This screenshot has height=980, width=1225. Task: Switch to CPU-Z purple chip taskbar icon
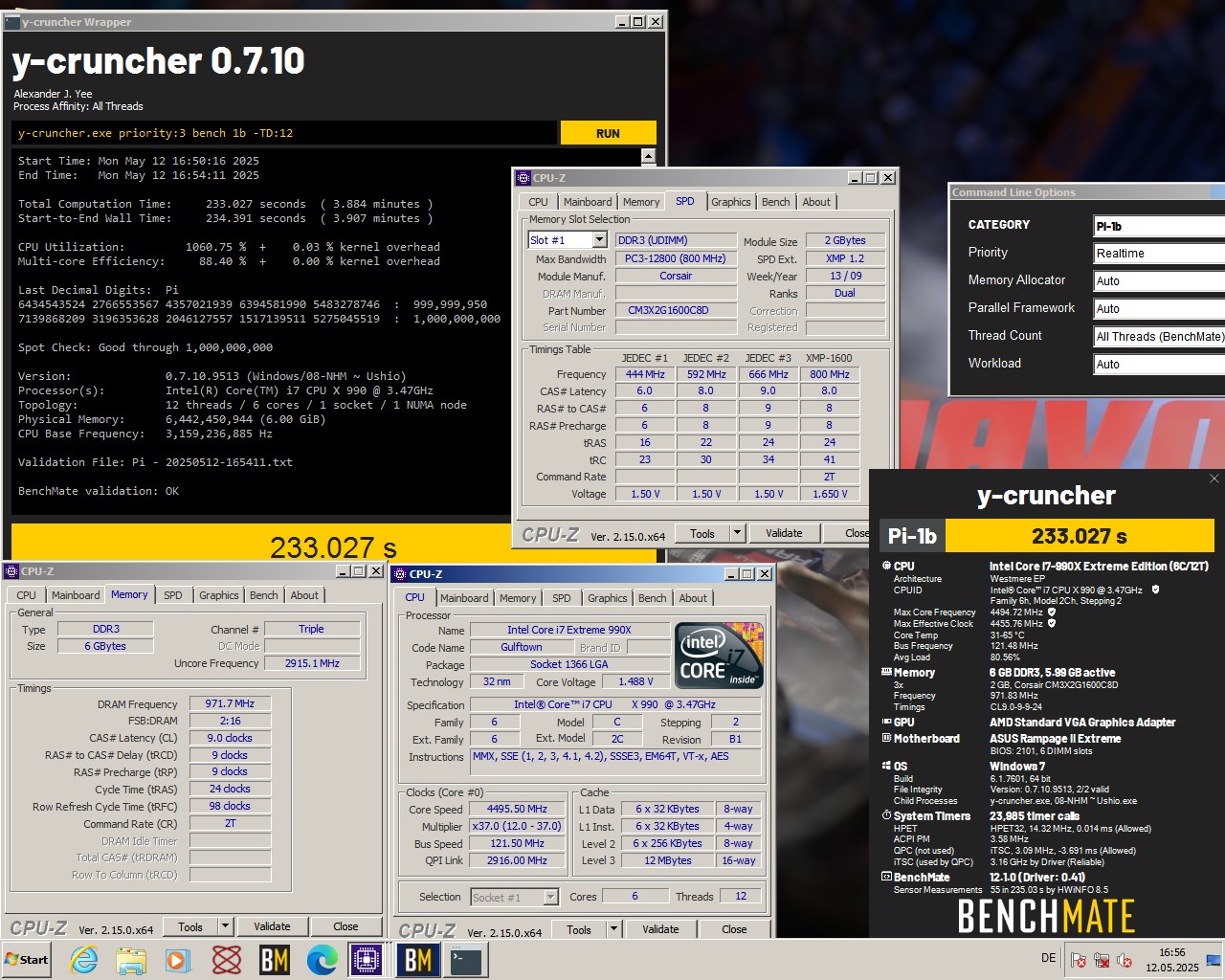367,960
